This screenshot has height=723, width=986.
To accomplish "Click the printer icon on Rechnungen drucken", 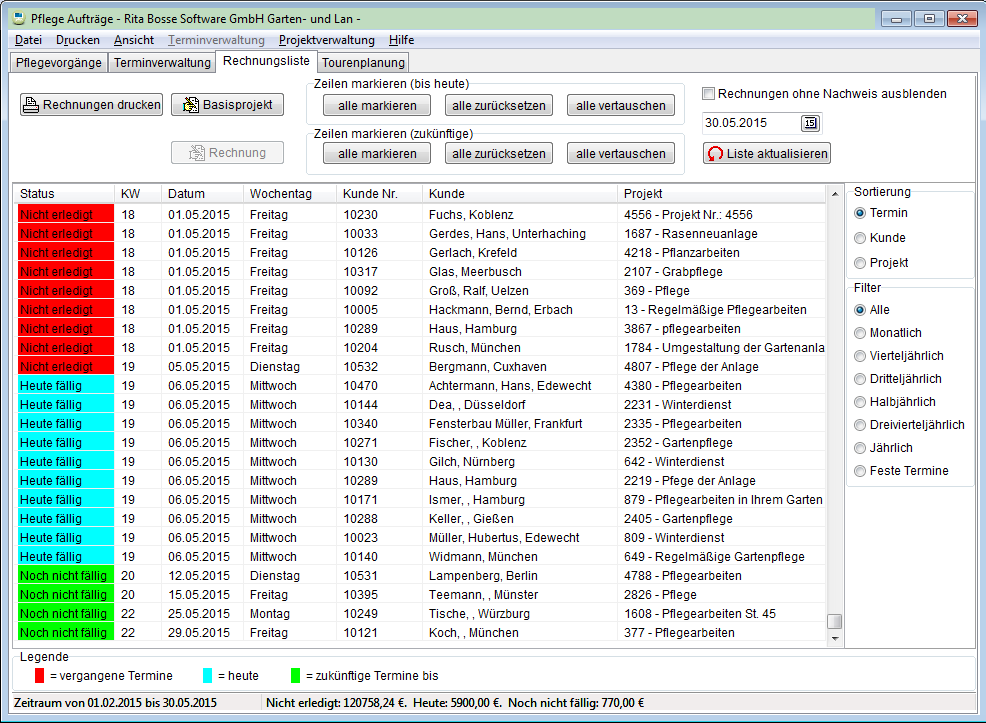I will click(x=32, y=105).
